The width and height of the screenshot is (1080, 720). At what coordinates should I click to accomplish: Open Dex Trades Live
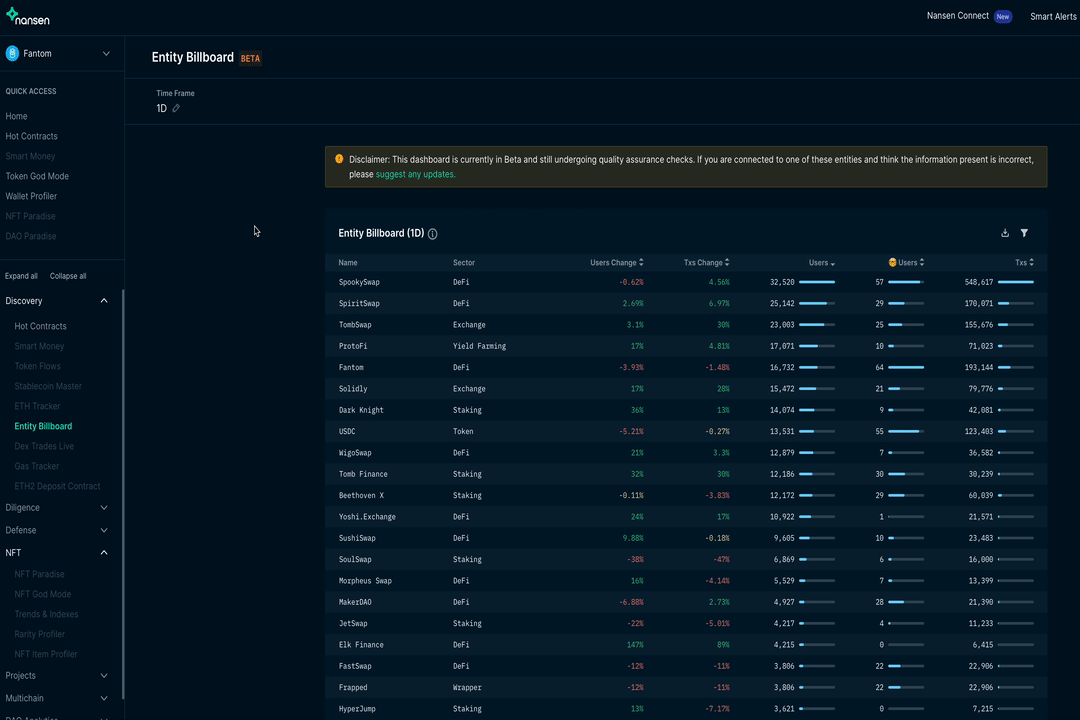tap(44, 446)
